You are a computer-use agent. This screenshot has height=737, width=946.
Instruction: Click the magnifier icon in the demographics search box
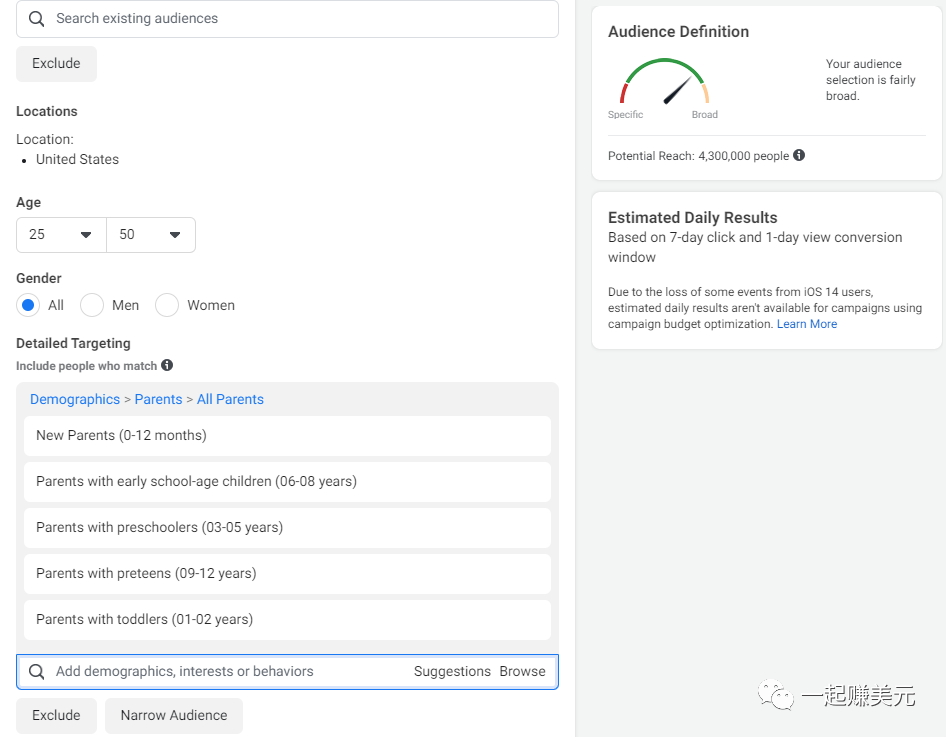[37, 672]
